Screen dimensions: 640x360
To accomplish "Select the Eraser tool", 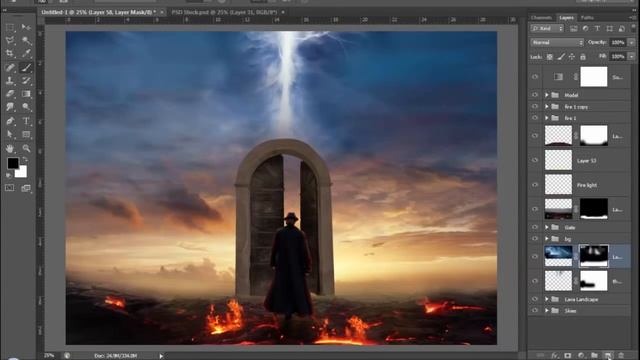I will pyautogui.click(x=10, y=94).
